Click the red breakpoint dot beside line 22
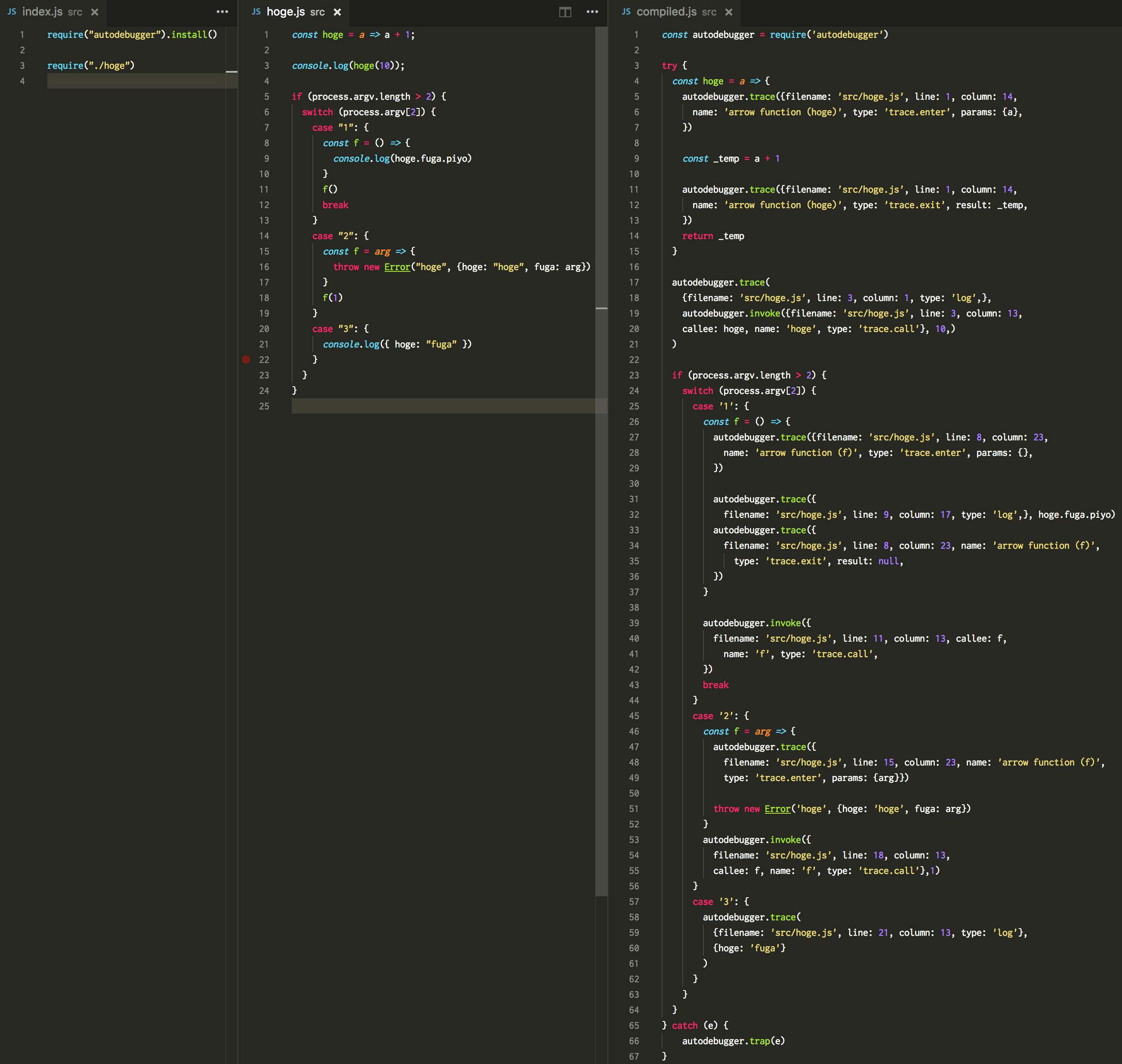This screenshot has height=1064, width=1122. pyautogui.click(x=246, y=360)
